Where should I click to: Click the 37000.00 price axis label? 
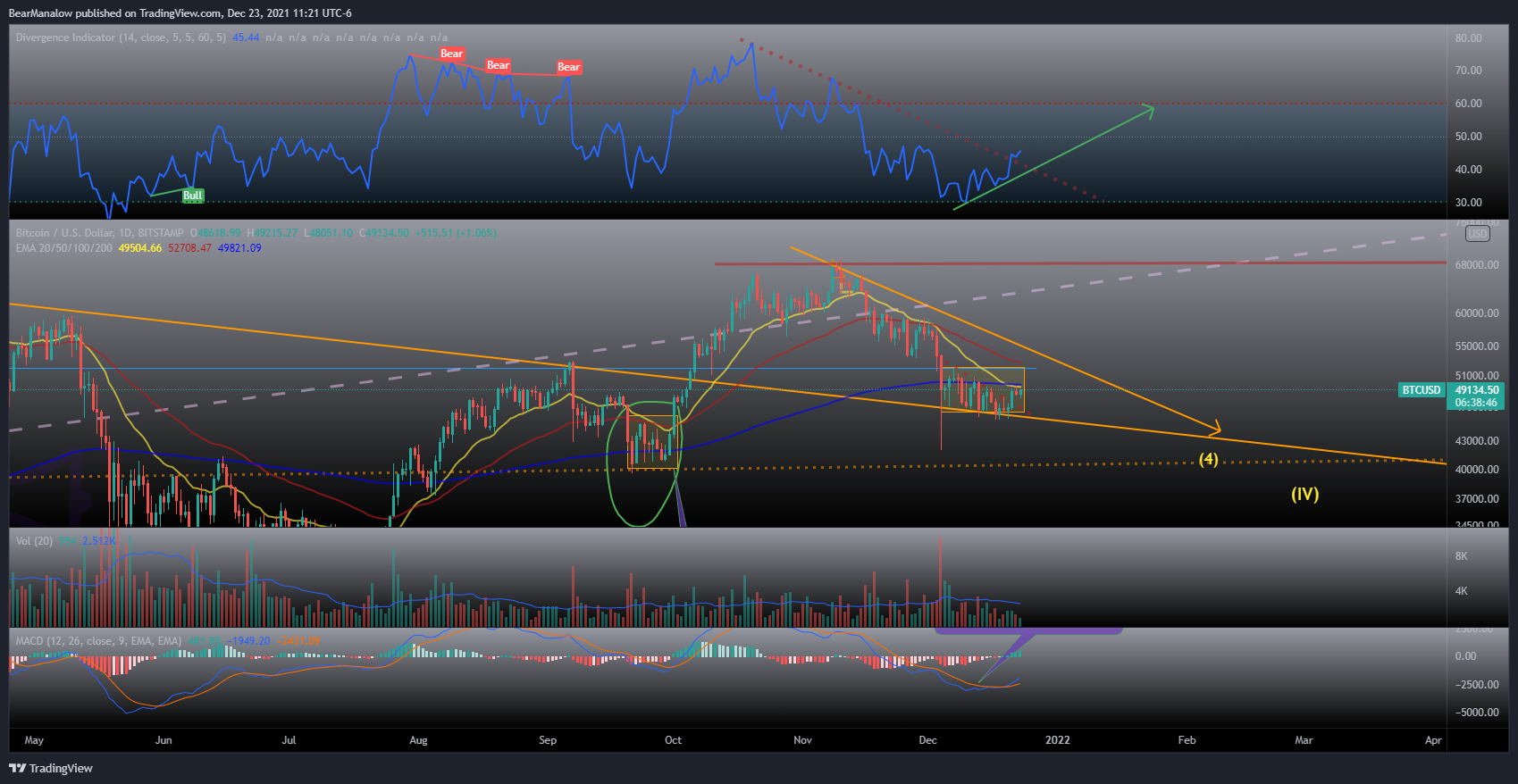(1477, 499)
